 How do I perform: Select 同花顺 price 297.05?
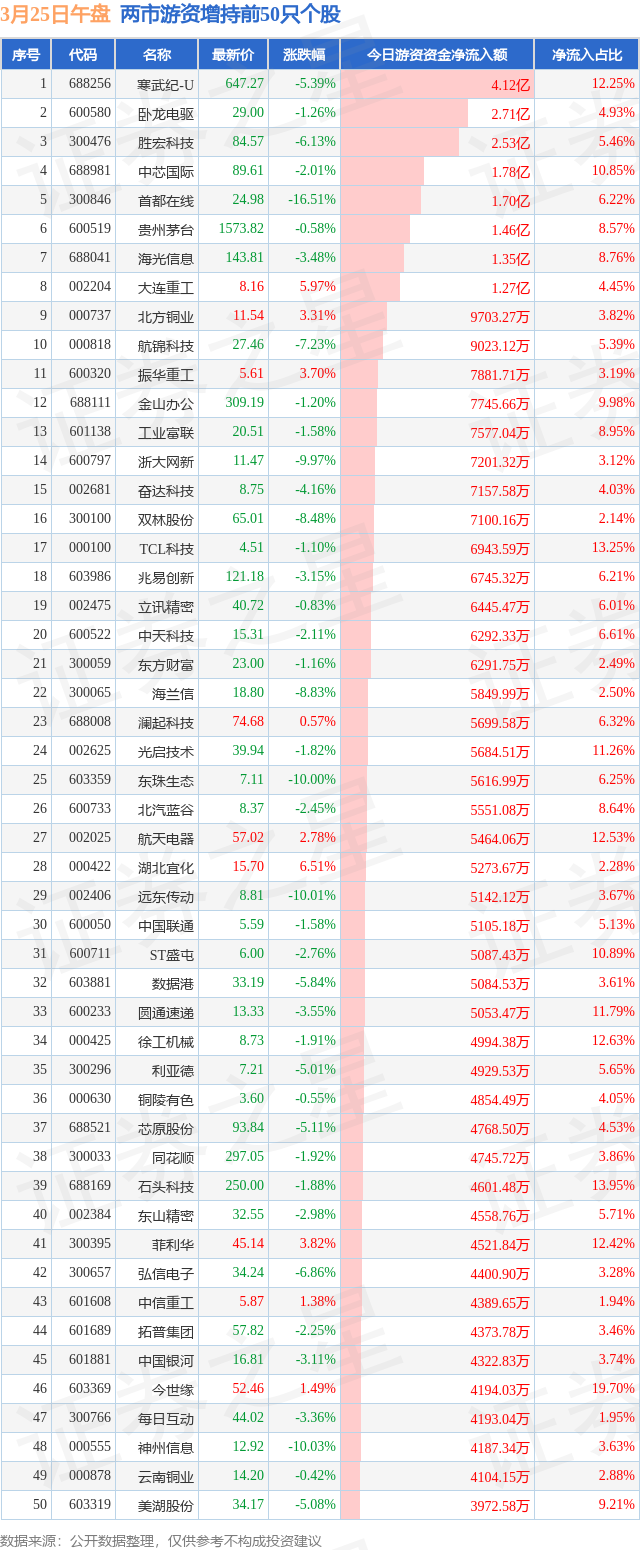click(245, 1157)
